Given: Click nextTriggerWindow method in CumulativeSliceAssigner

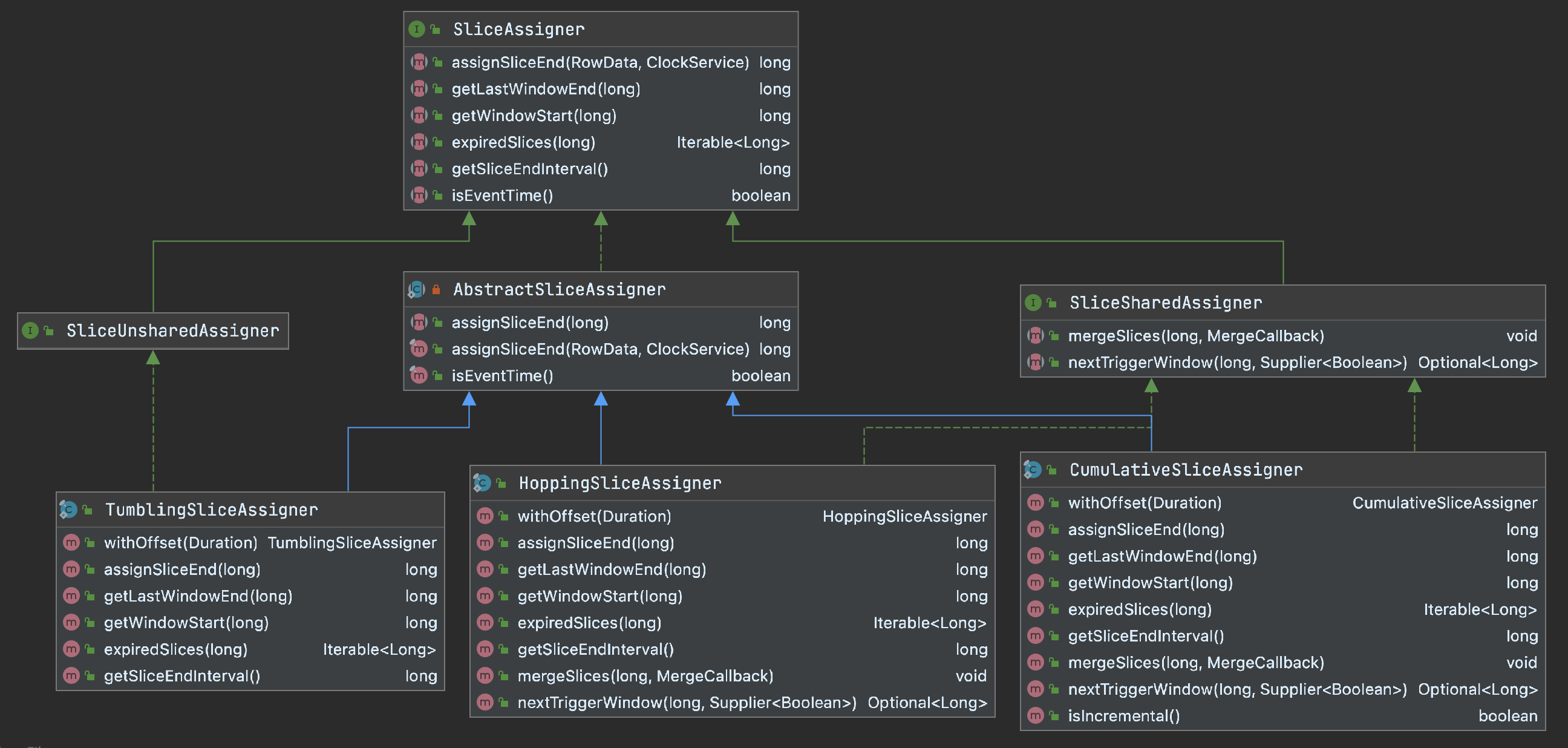Looking at the screenshot, I should point(1238,689).
